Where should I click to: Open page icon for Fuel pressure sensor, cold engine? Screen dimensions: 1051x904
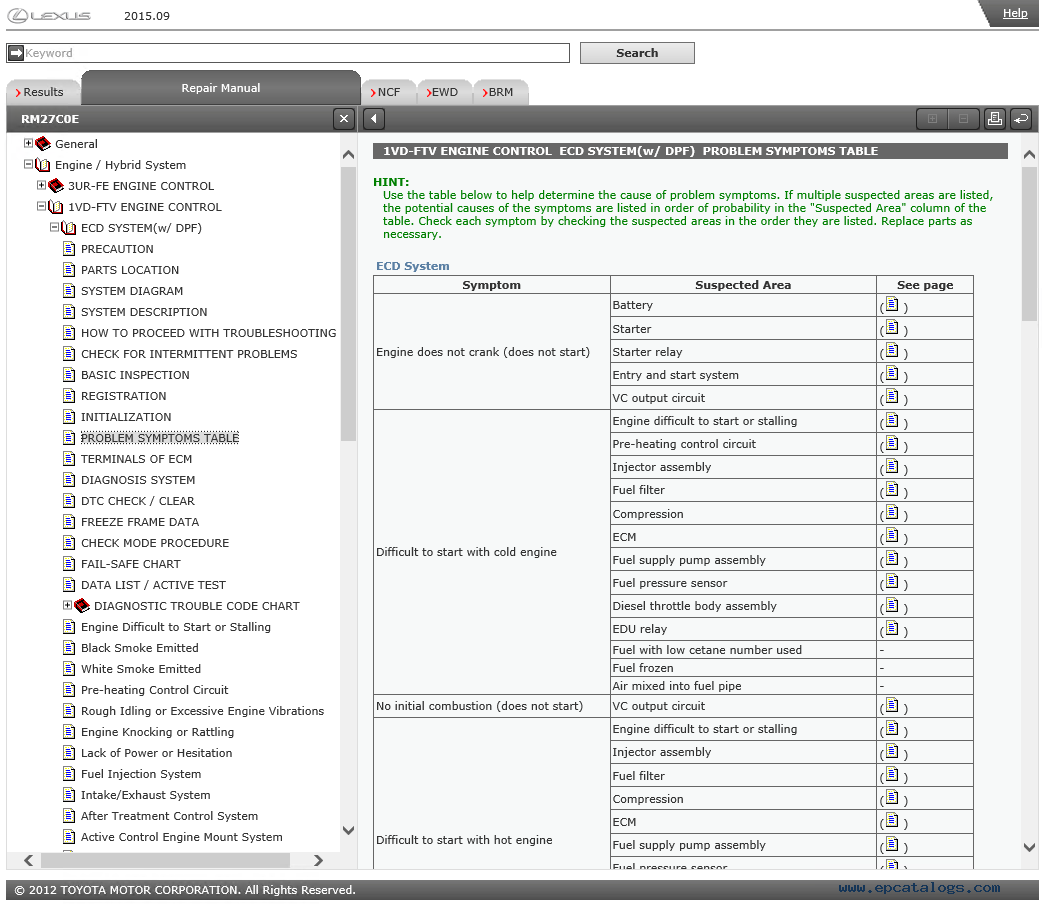pos(892,582)
